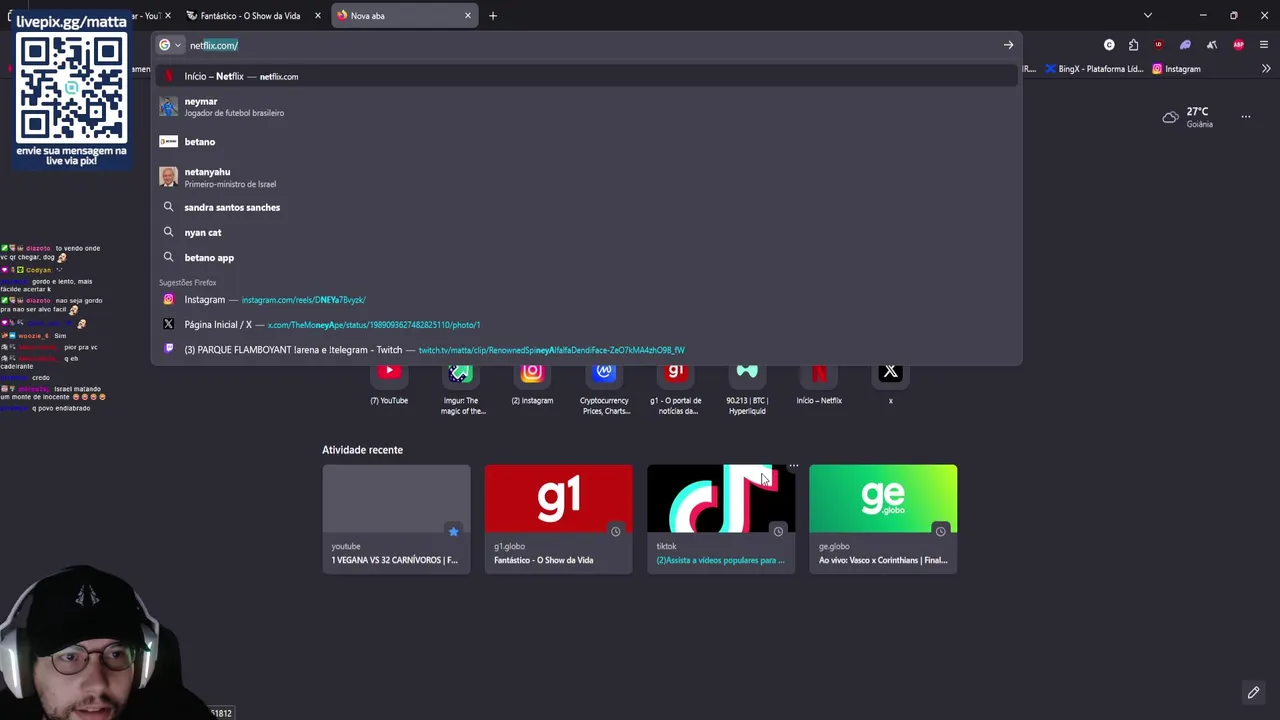
Task: Open the YouTube shortcut tile
Action: pos(389,384)
